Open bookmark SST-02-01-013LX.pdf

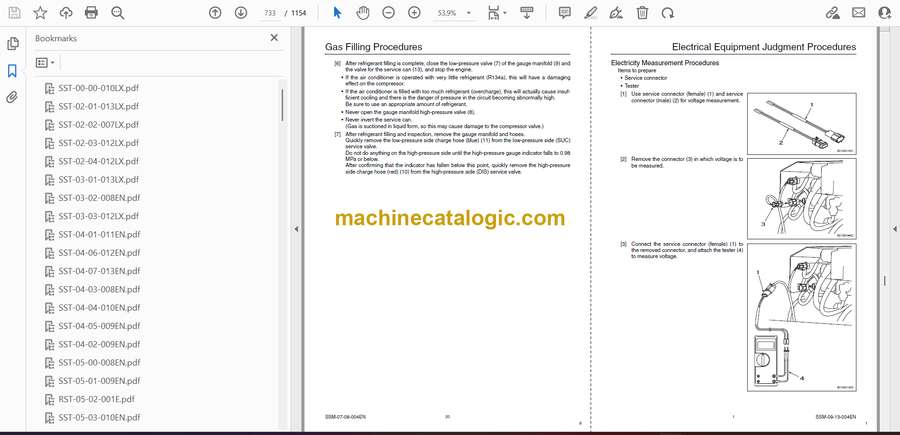point(98,106)
